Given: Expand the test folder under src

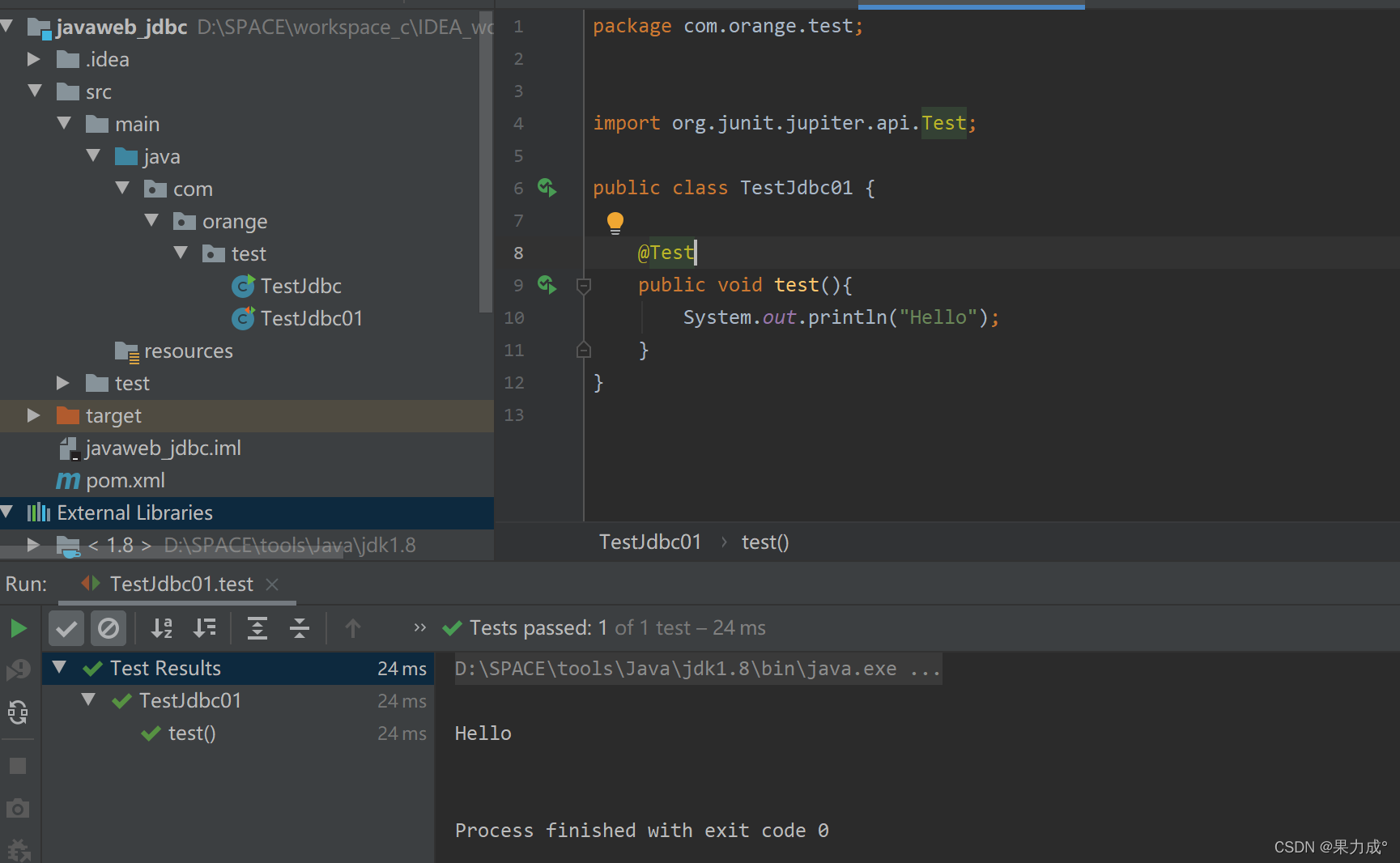Looking at the screenshot, I should click(62, 383).
